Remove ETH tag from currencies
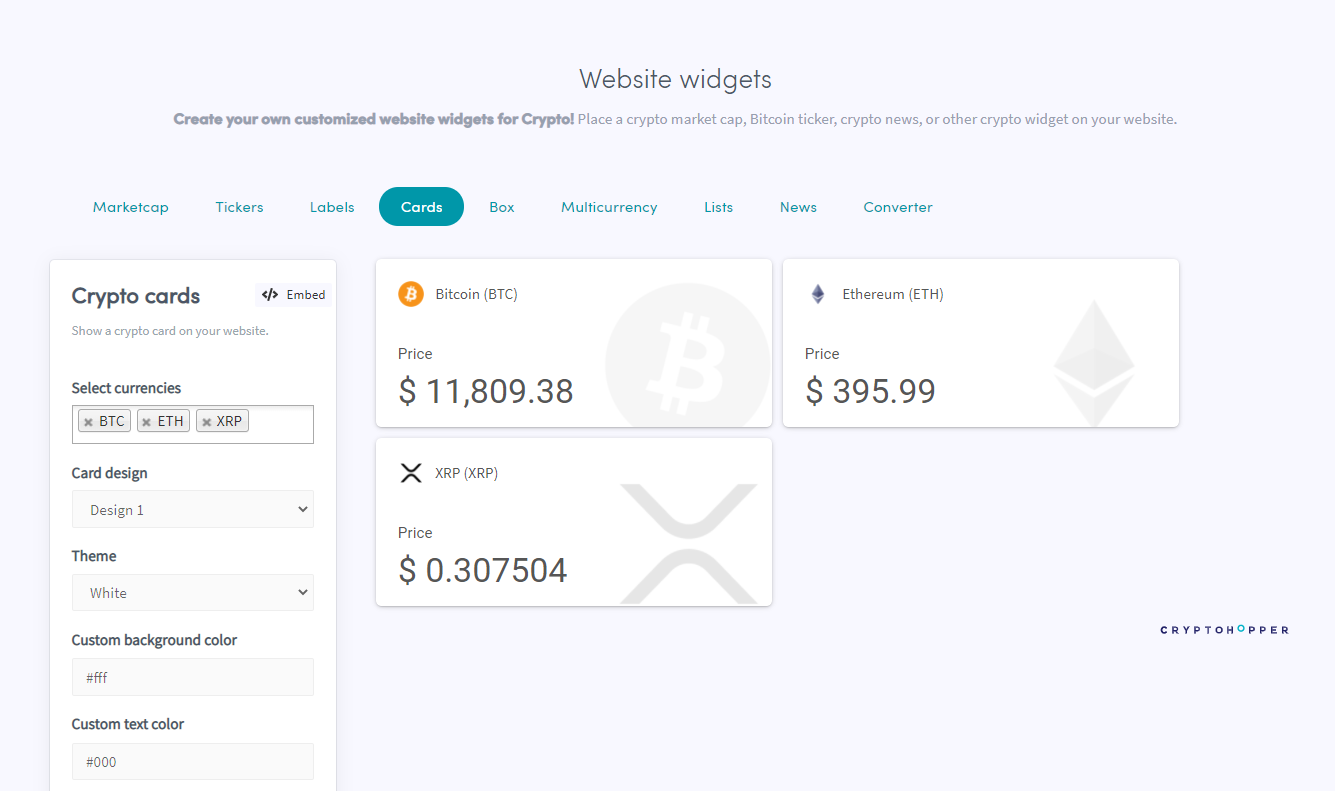The width and height of the screenshot is (1335, 791). [146, 422]
